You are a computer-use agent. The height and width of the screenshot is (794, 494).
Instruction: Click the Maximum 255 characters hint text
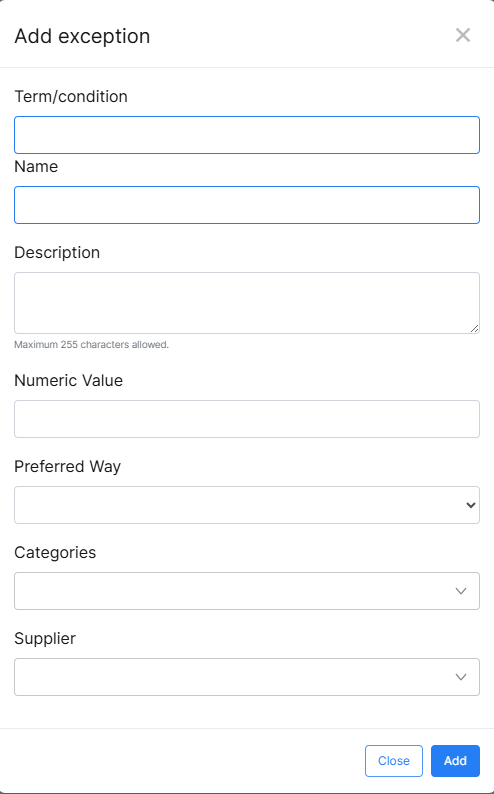pyautogui.click(x=92, y=345)
